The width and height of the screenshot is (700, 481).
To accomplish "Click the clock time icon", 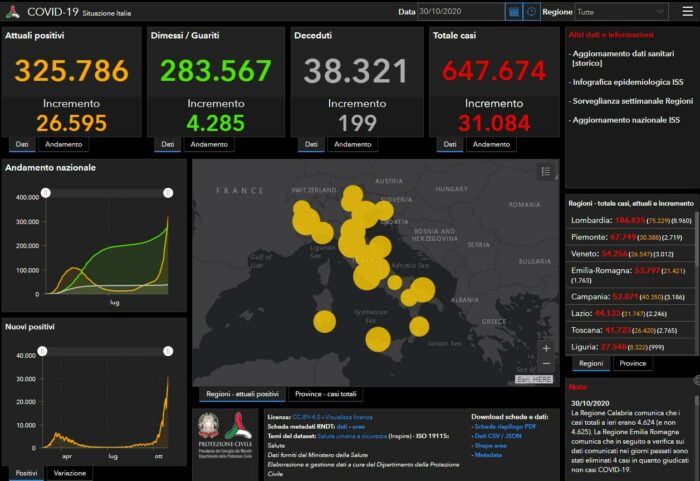I will click(x=529, y=12).
